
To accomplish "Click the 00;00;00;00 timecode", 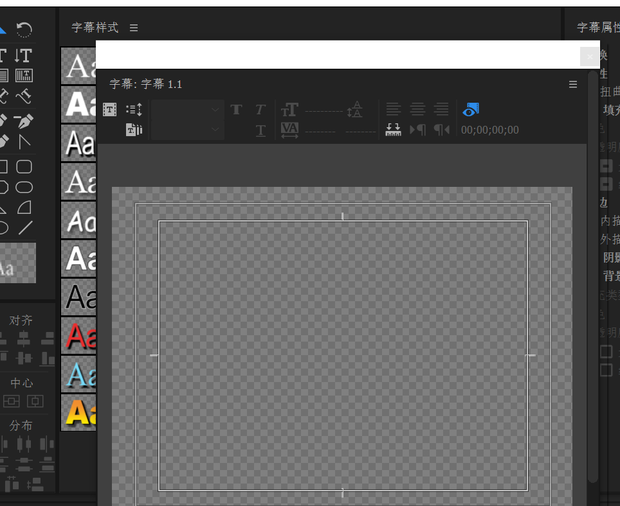I will [x=490, y=130].
